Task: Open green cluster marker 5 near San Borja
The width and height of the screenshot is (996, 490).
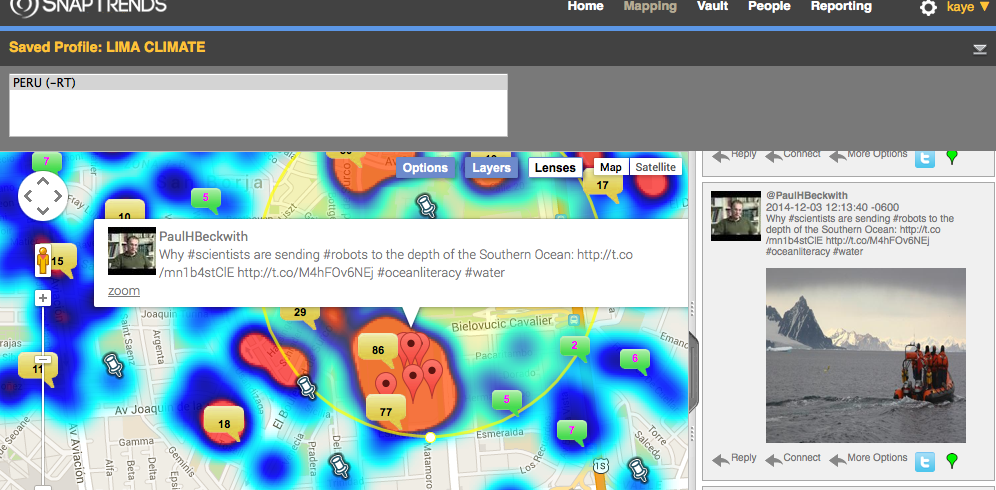Action: 206,200
